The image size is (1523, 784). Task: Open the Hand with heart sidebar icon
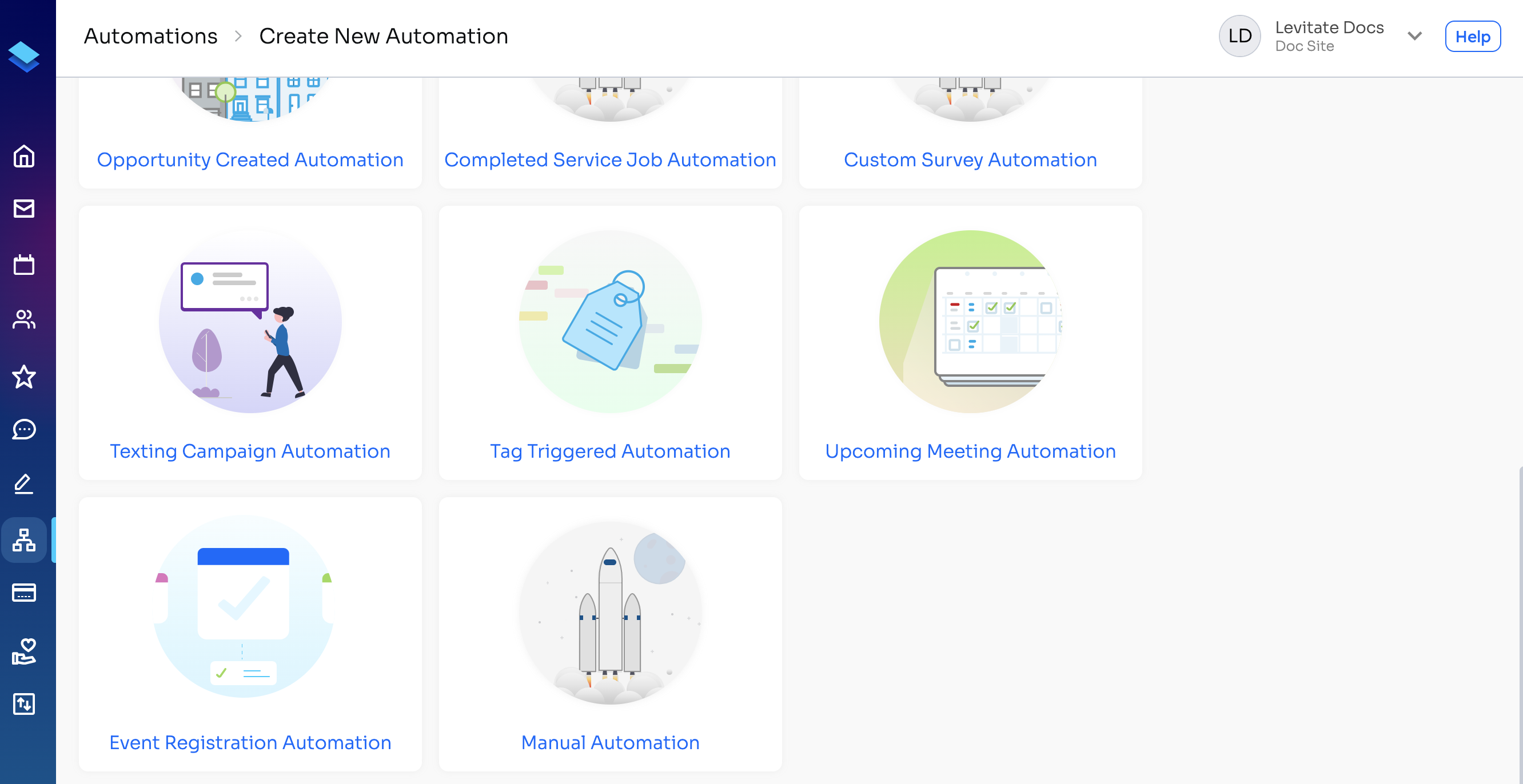click(23, 650)
